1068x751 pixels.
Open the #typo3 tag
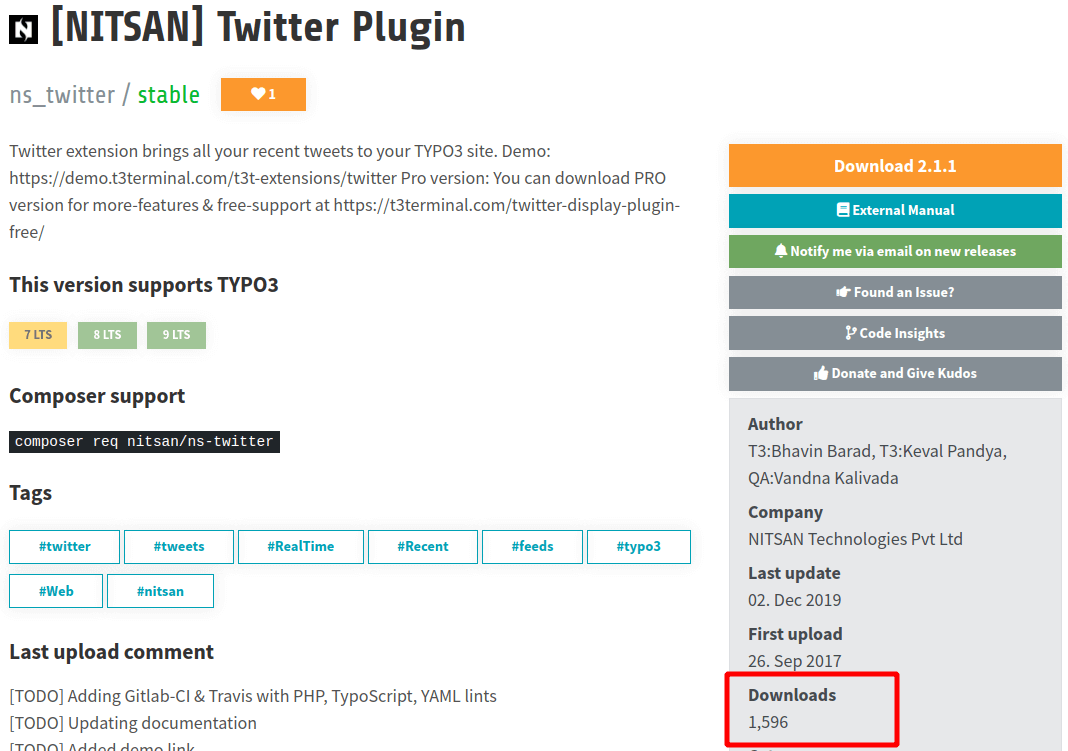point(638,546)
